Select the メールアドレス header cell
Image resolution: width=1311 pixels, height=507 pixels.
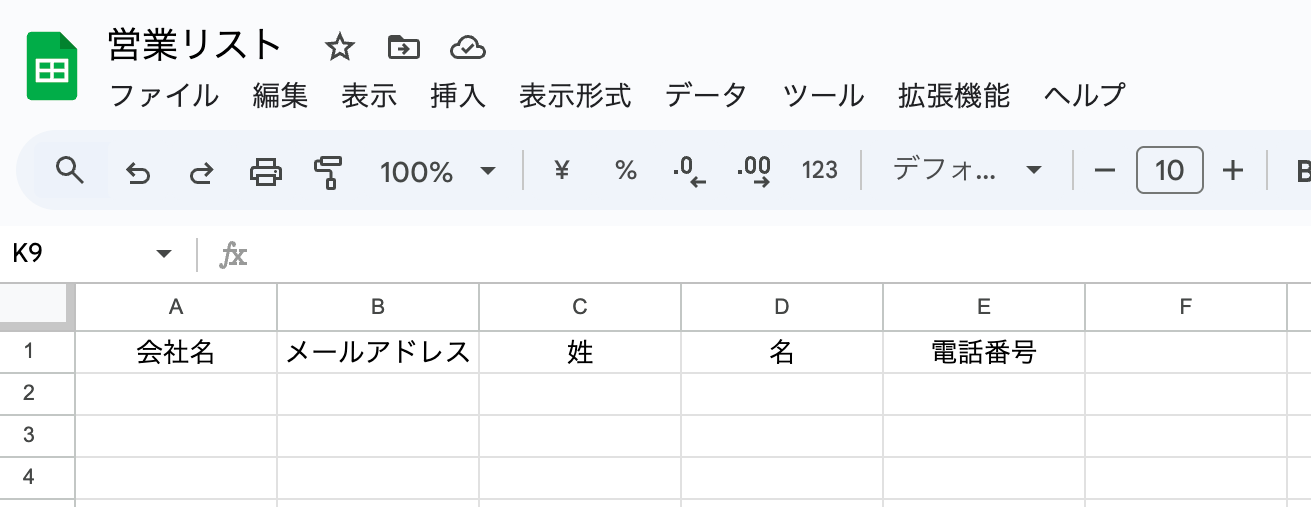[x=378, y=352]
